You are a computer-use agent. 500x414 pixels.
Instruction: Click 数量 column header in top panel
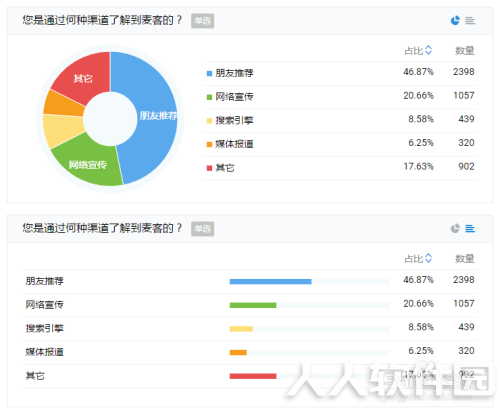click(465, 51)
